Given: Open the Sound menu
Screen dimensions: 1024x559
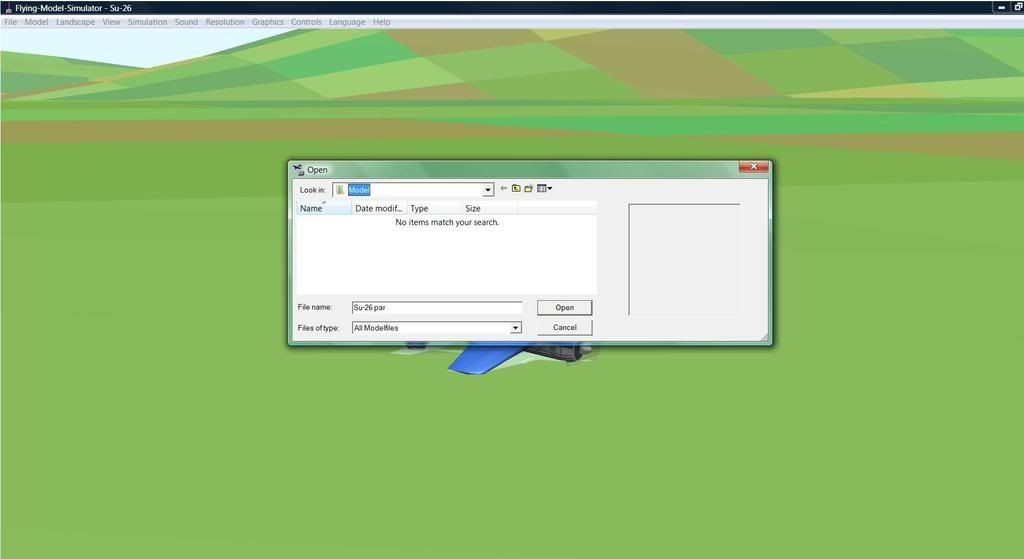Looking at the screenshot, I should click(186, 22).
